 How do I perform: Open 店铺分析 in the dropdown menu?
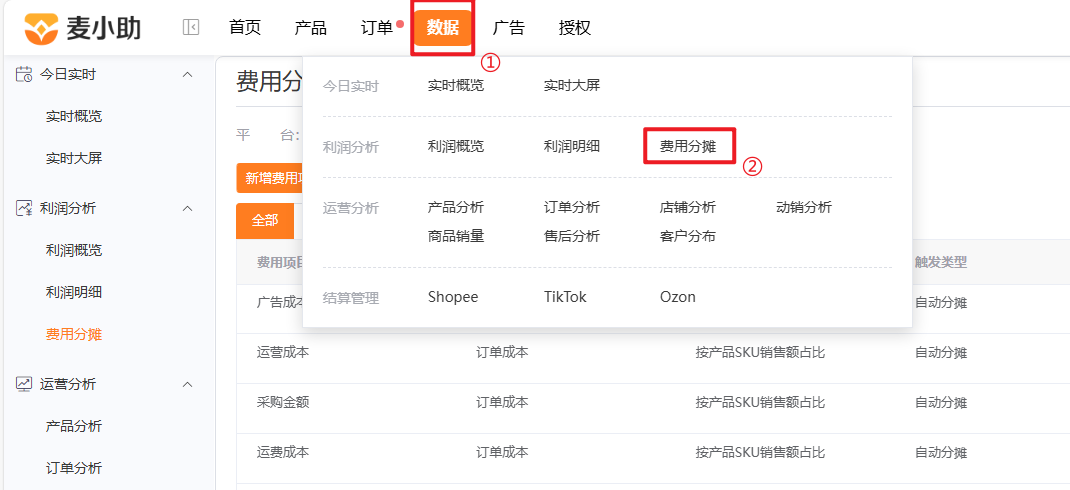688,207
